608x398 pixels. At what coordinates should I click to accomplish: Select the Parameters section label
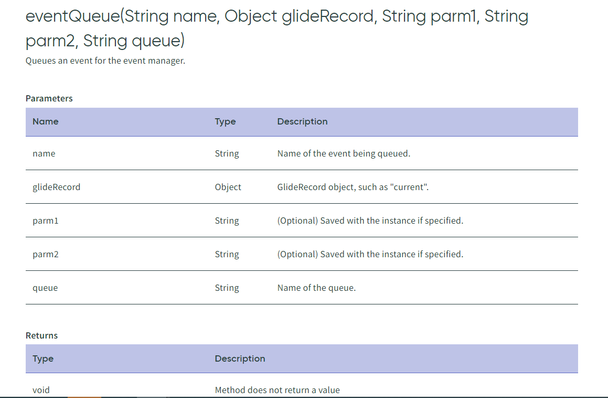(x=49, y=99)
